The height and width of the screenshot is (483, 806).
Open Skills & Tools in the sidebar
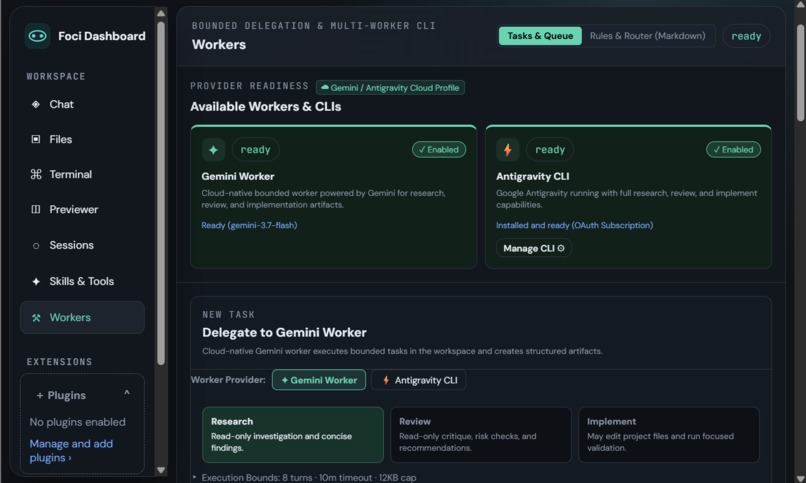(82, 281)
